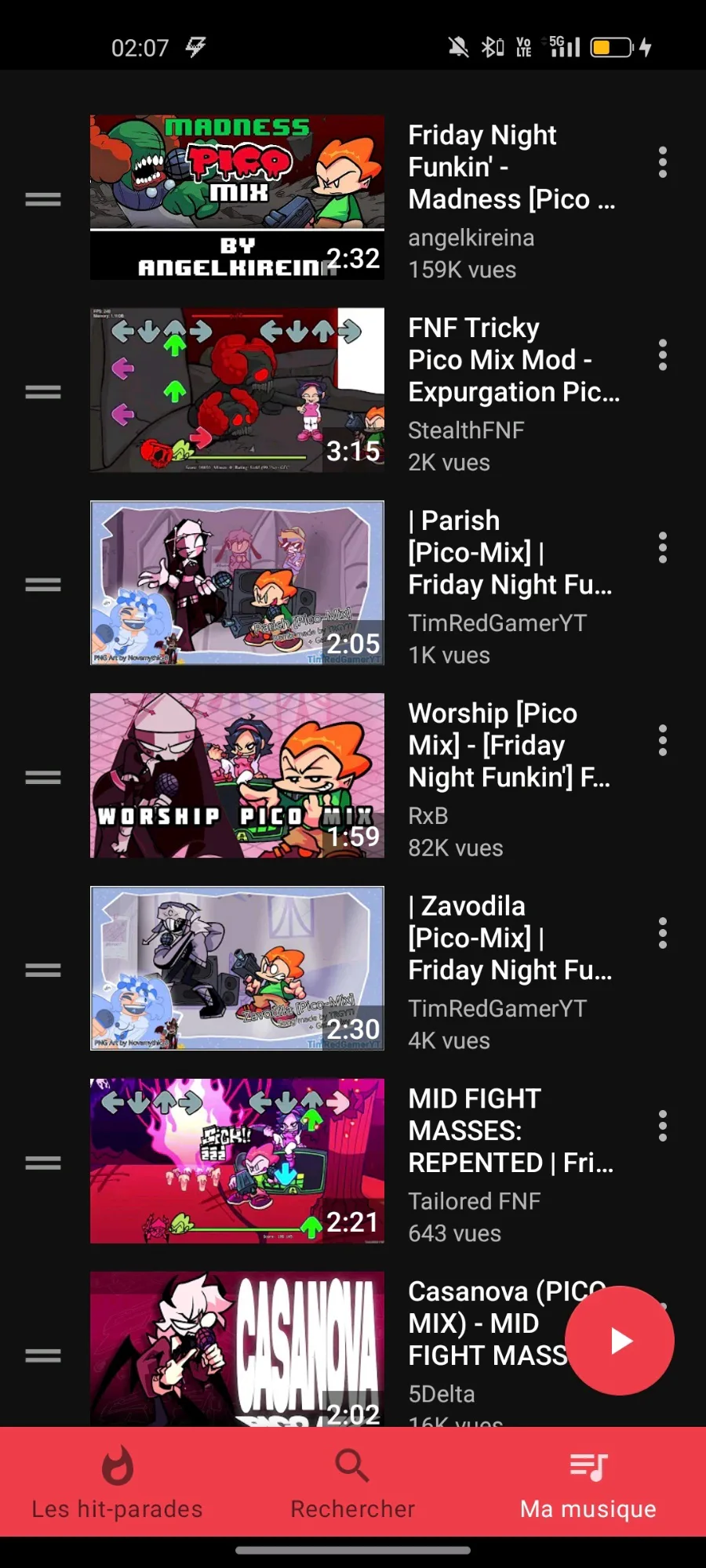This screenshot has width=706, height=1568.
Task: Open three-dot menu for MID FIGHT MASSES REPENTED
Action: coord(663,1127)
